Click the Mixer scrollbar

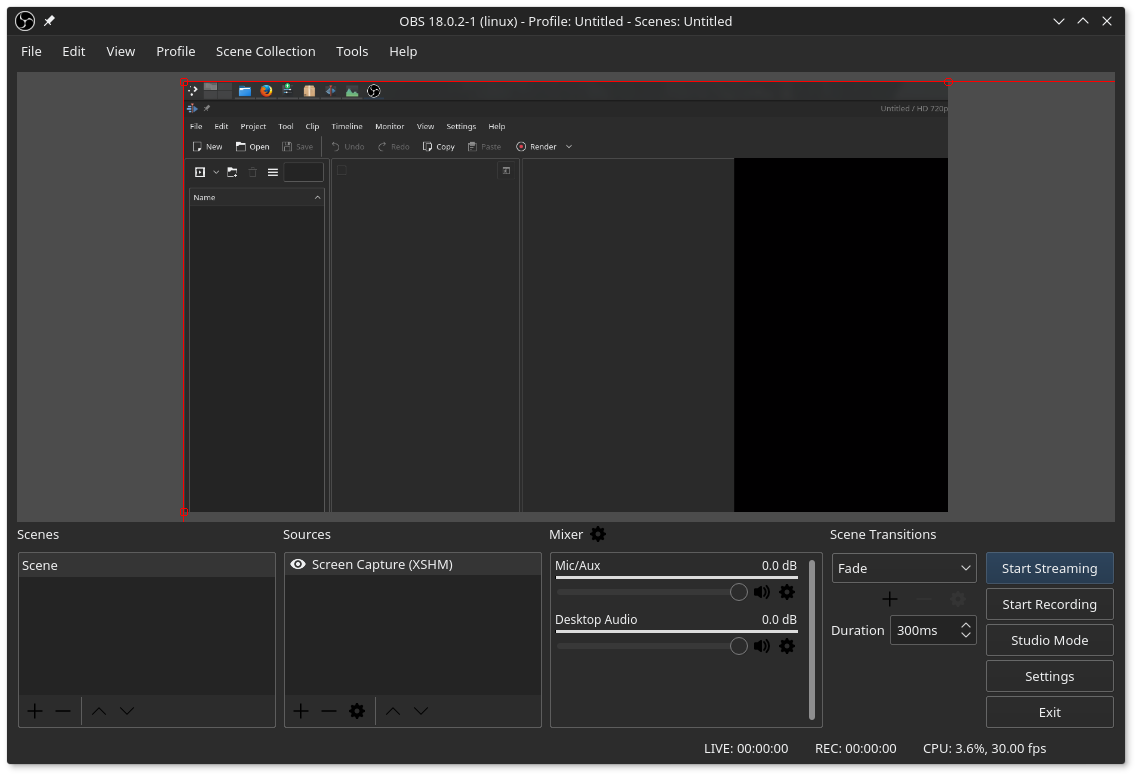tap(811, 639)
